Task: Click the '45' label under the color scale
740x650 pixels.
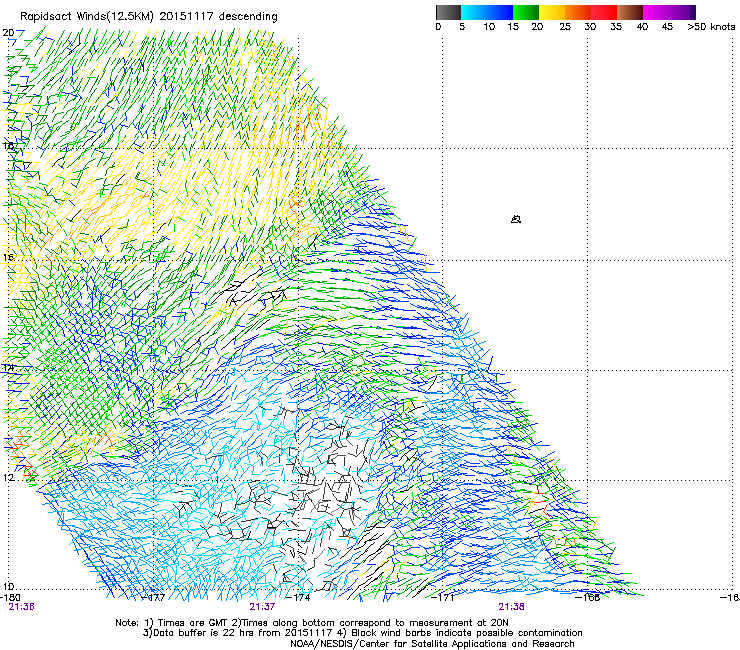Action: [x=667, y=27]
